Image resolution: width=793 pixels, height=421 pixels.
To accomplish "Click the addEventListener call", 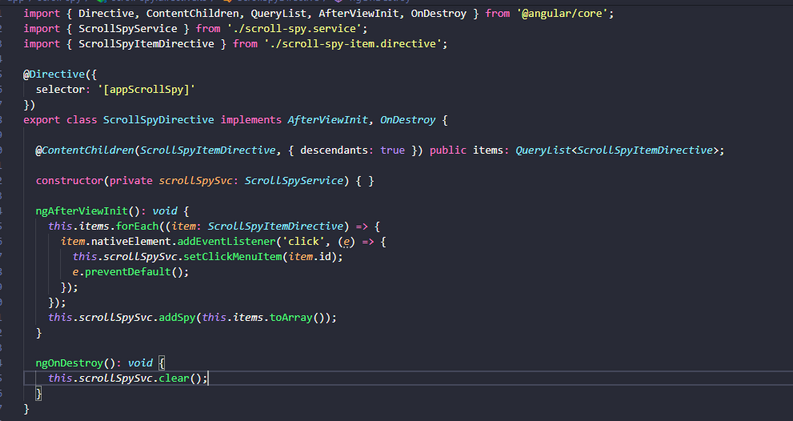I will click(226, 241).
